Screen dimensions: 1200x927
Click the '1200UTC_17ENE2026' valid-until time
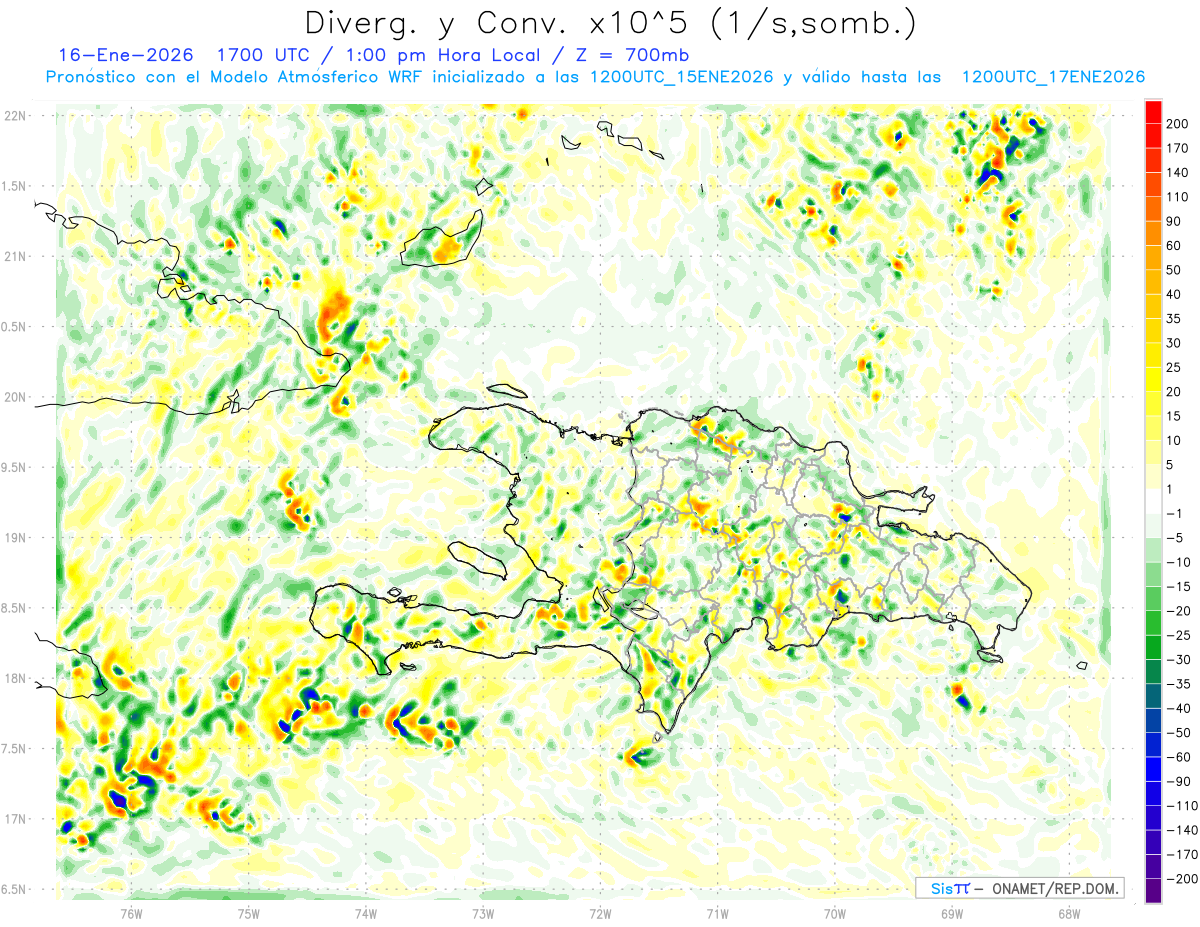pyautogui.click(x=1053, y=77)
